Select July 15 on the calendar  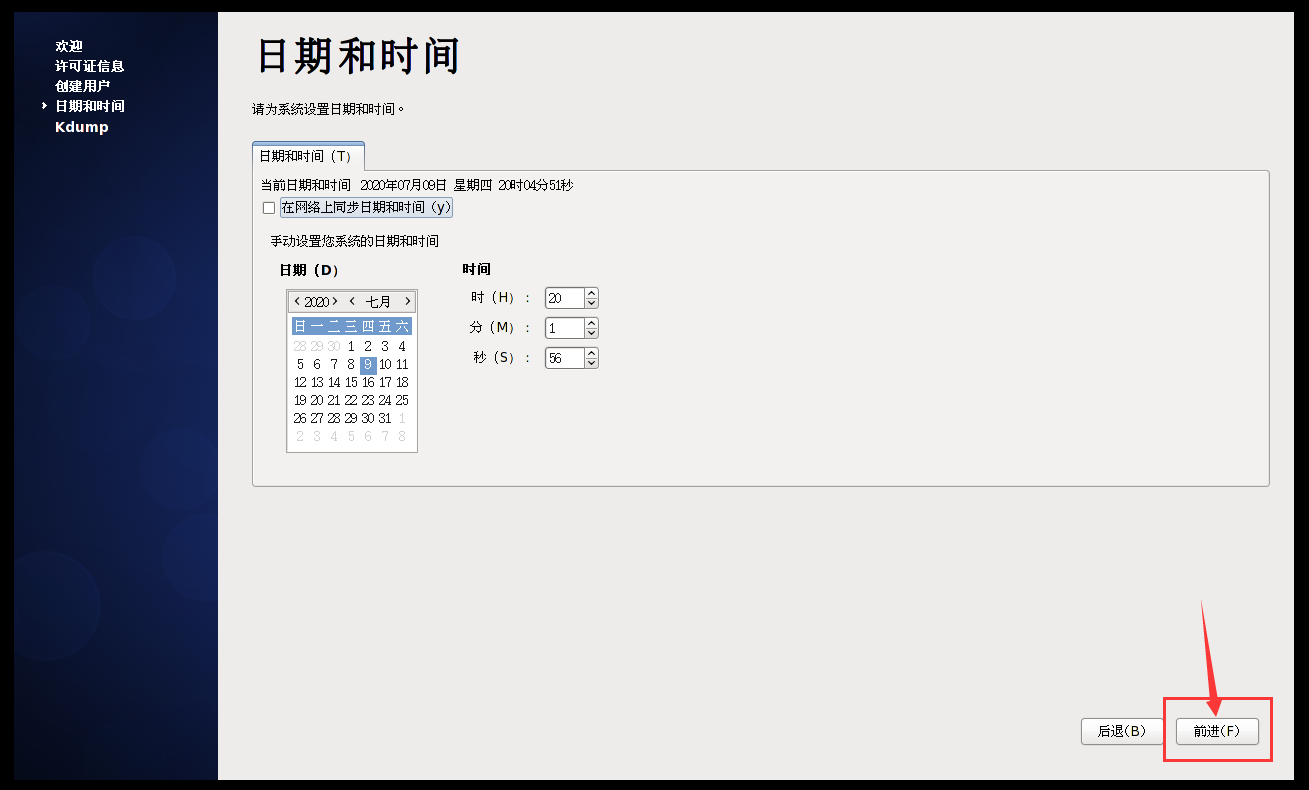point(351,381)
